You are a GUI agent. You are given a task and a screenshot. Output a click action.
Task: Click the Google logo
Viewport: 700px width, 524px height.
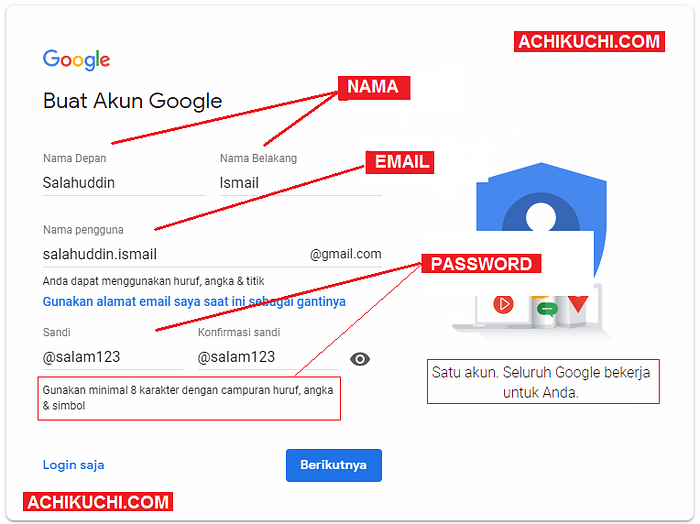pos(76,60)
